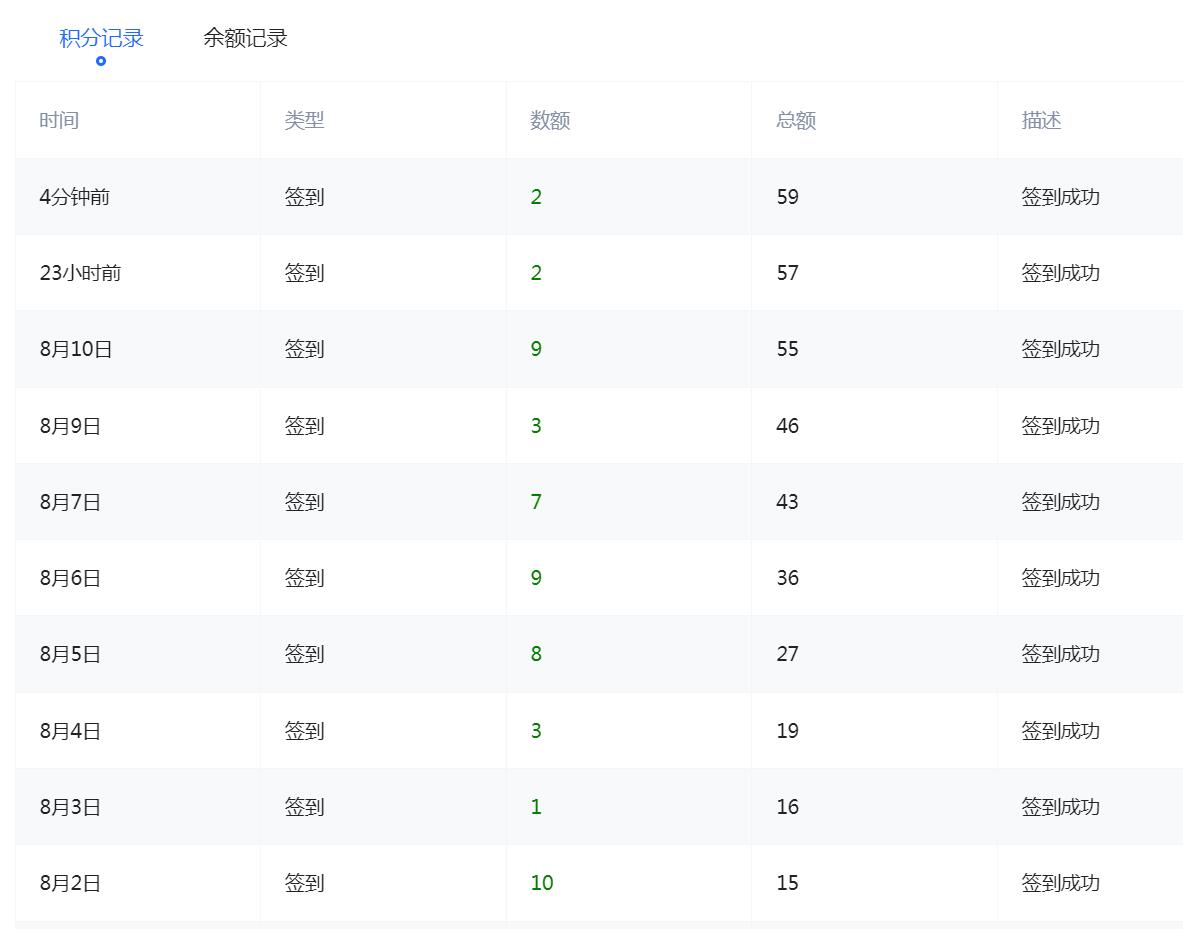Click 签到成功 description in 23小时前 row
Viewport: 1183px width, 929px height.
point(1061,272)
